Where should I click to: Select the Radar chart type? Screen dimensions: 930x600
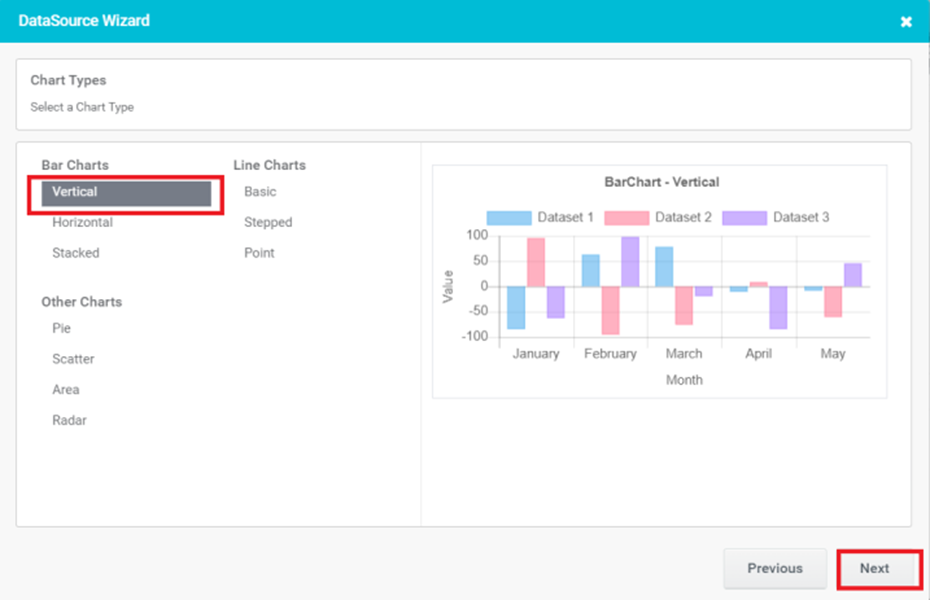[69, 420]
